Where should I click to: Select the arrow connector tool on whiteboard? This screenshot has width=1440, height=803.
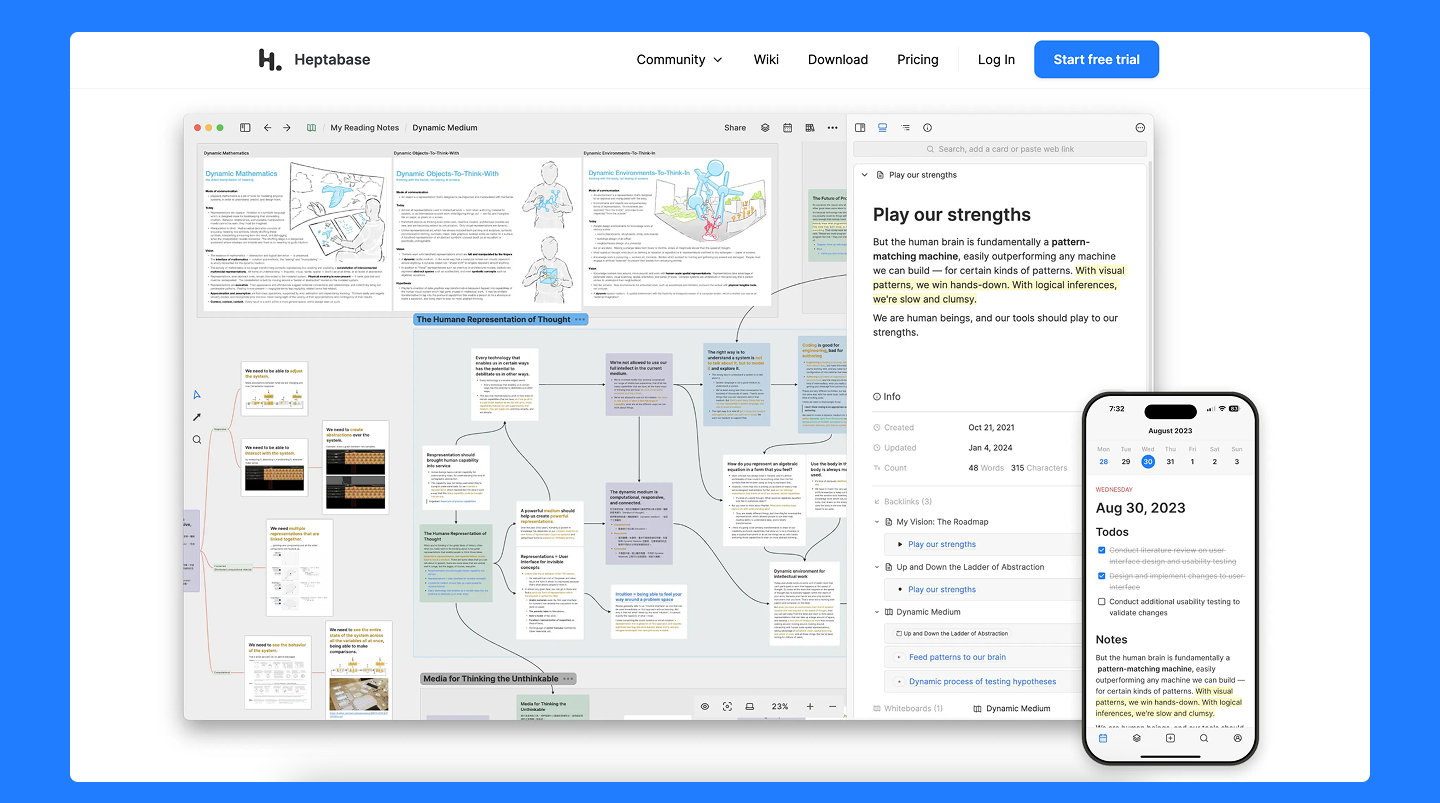pos(197,417)
